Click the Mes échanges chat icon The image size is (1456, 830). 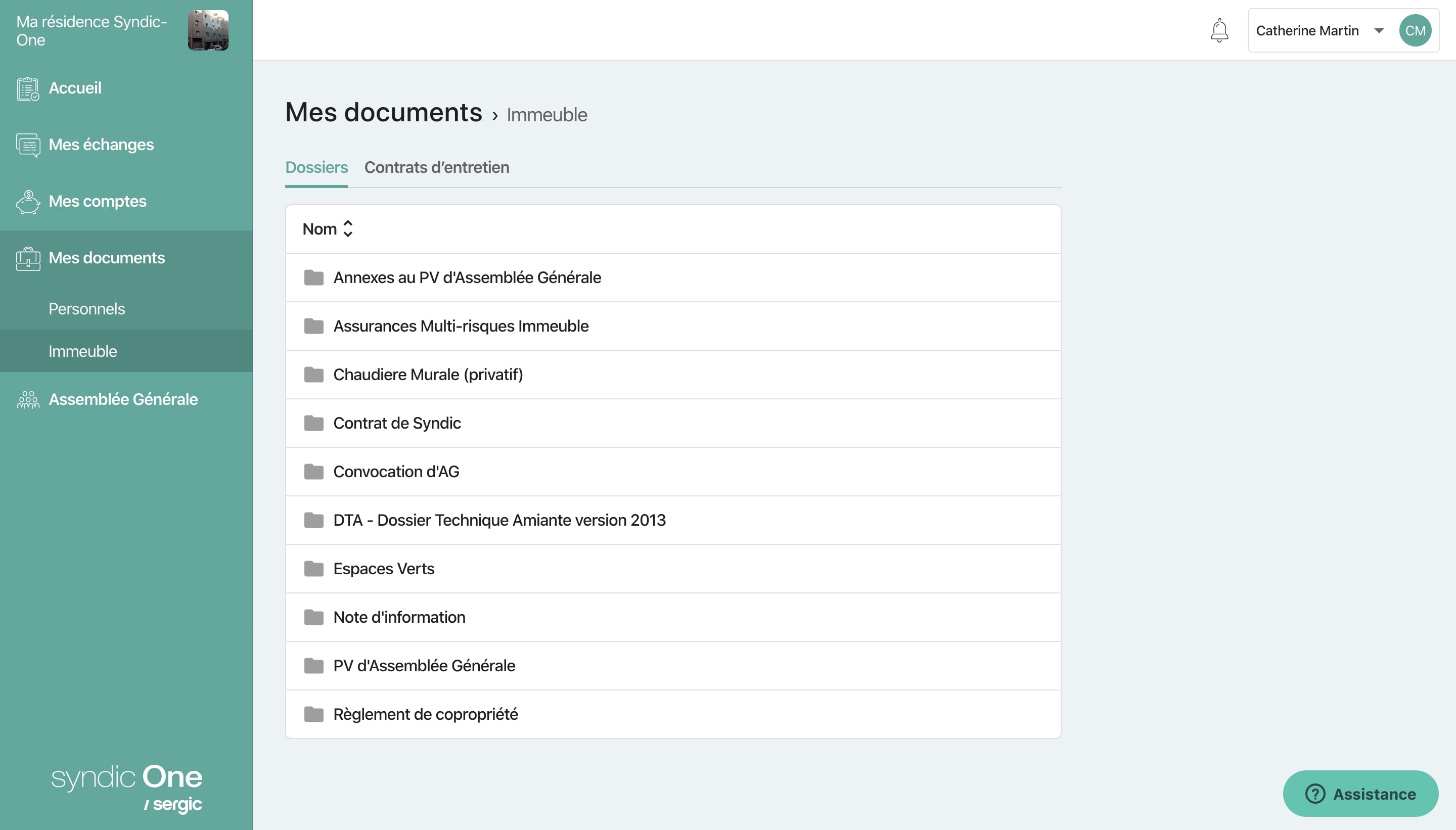[x=27, y=145]
